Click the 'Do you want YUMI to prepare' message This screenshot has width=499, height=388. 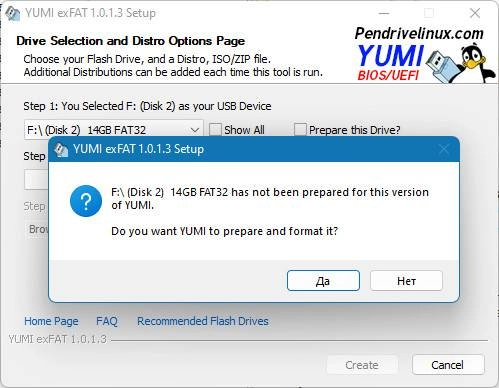tap(224, 231)
